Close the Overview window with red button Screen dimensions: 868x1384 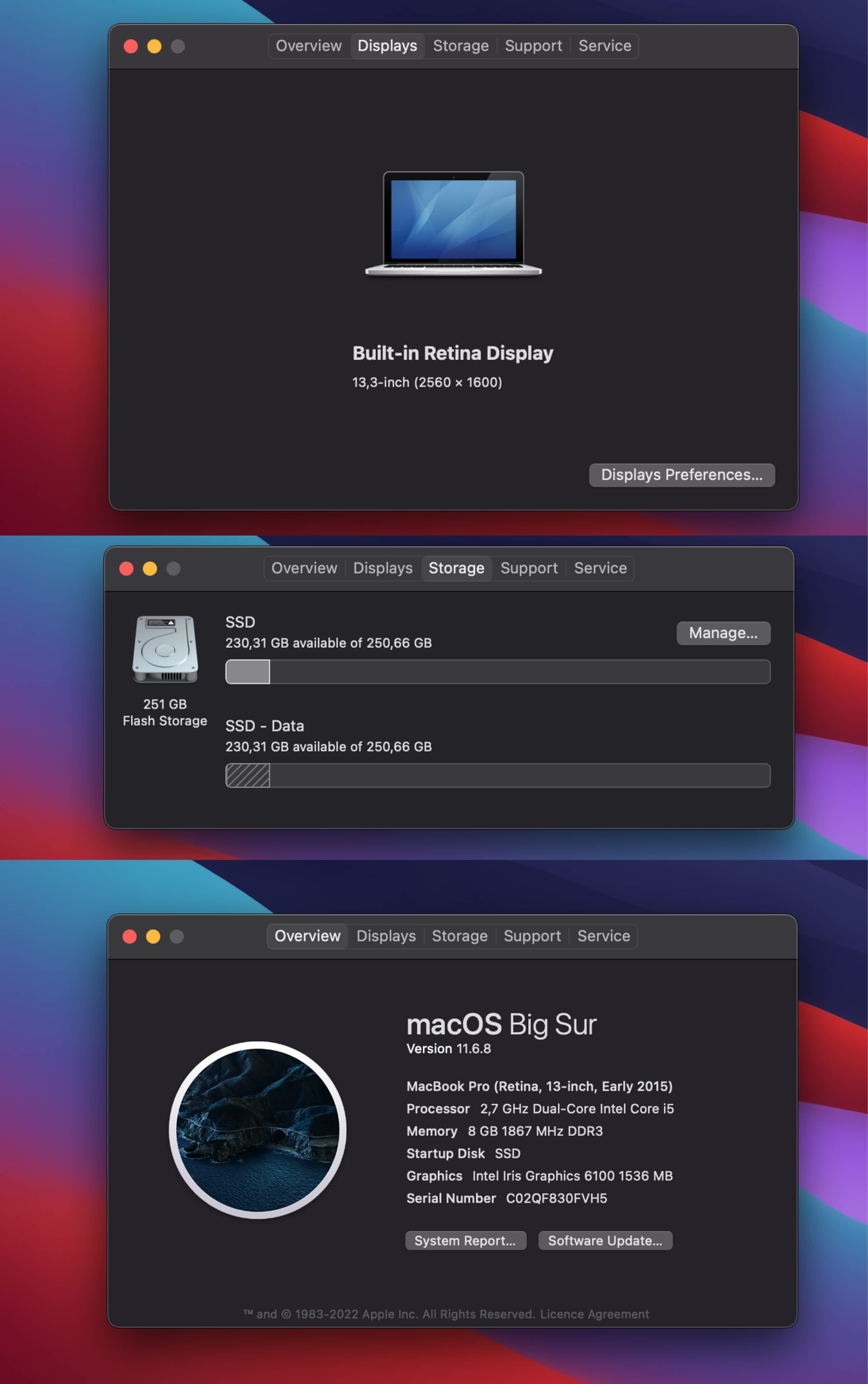coord(130,936)
